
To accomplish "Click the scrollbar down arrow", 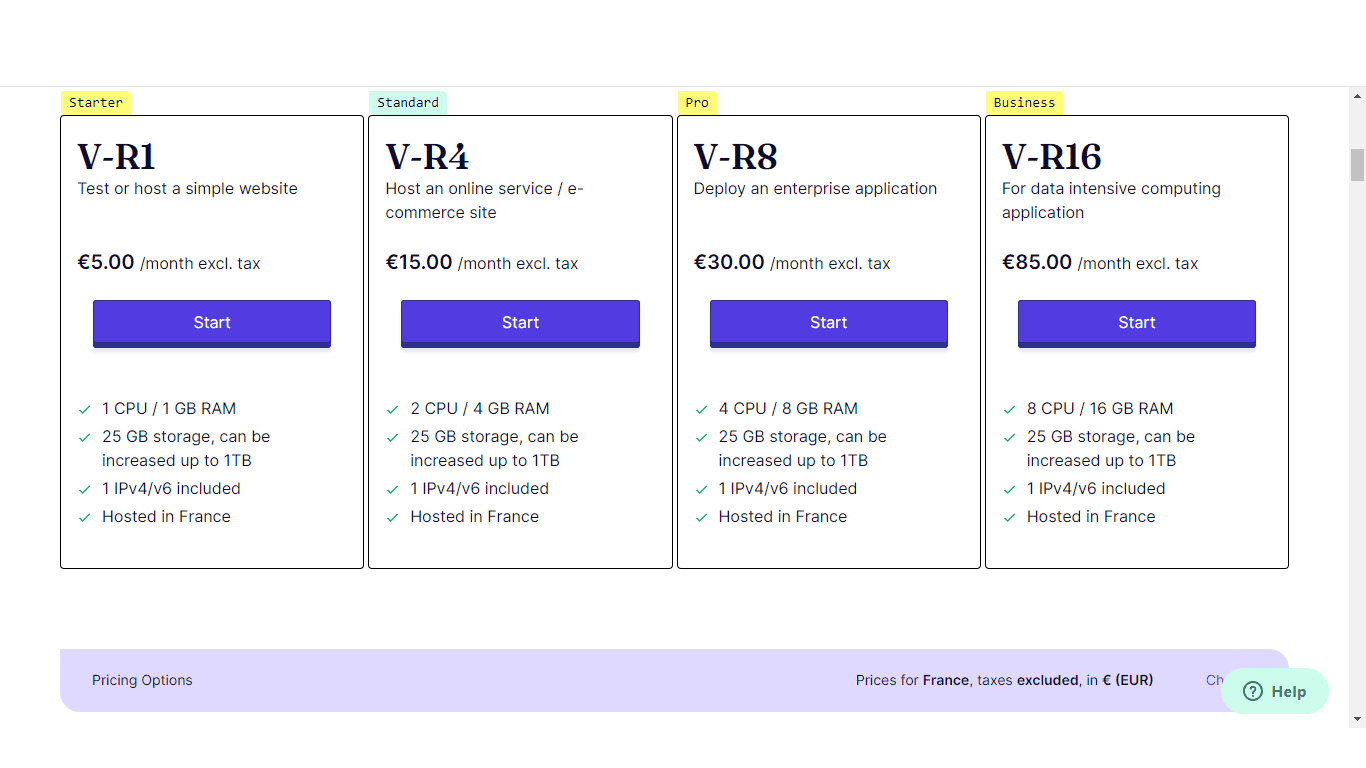I will (x=1357, y=718).
